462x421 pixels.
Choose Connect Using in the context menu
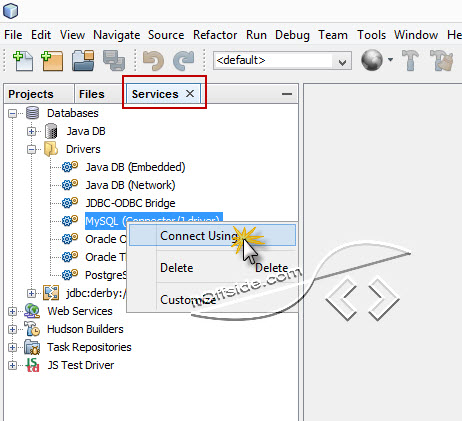pos(212,235)
